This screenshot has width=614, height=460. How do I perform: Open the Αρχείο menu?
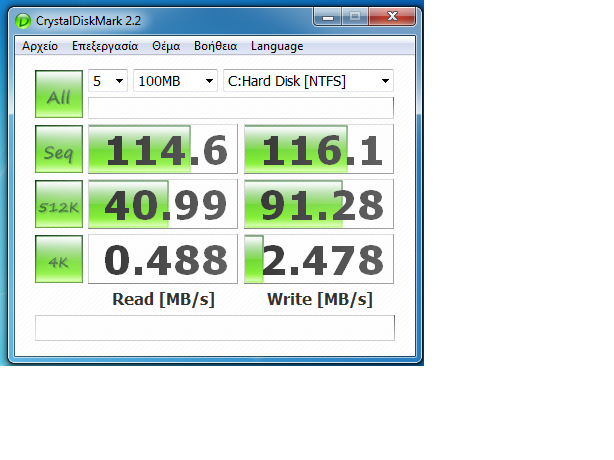click(x=40, y=46)
